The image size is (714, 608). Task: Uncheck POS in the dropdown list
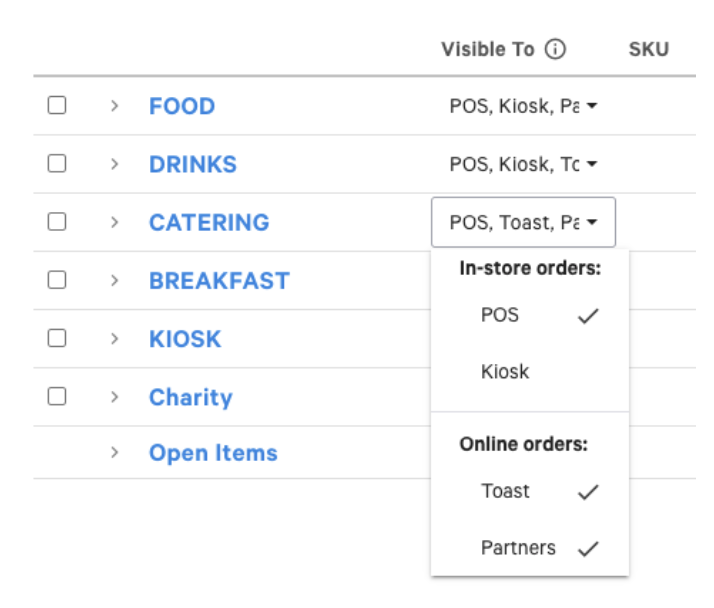[530, 315]
